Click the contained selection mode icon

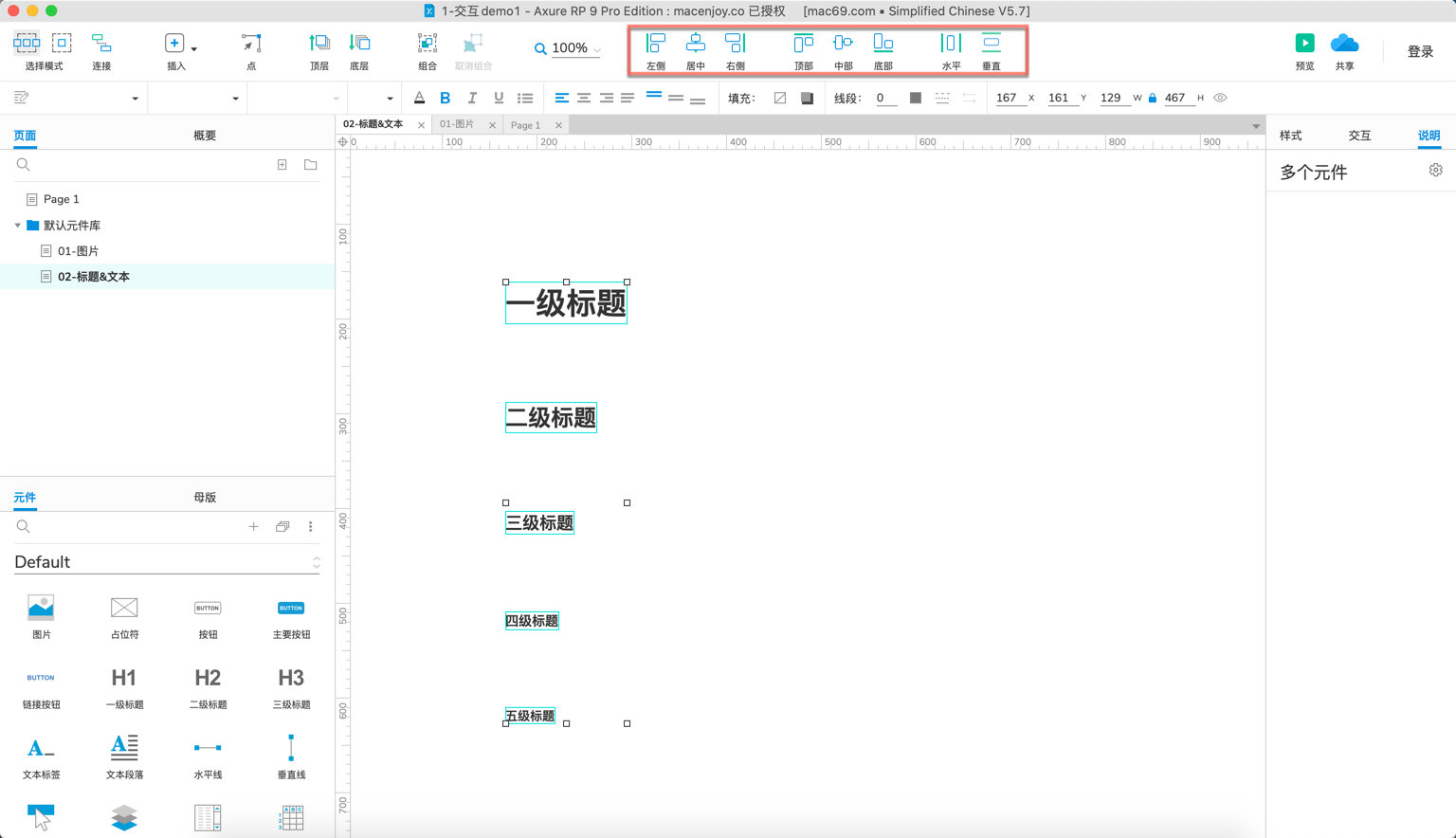[62, 43]
